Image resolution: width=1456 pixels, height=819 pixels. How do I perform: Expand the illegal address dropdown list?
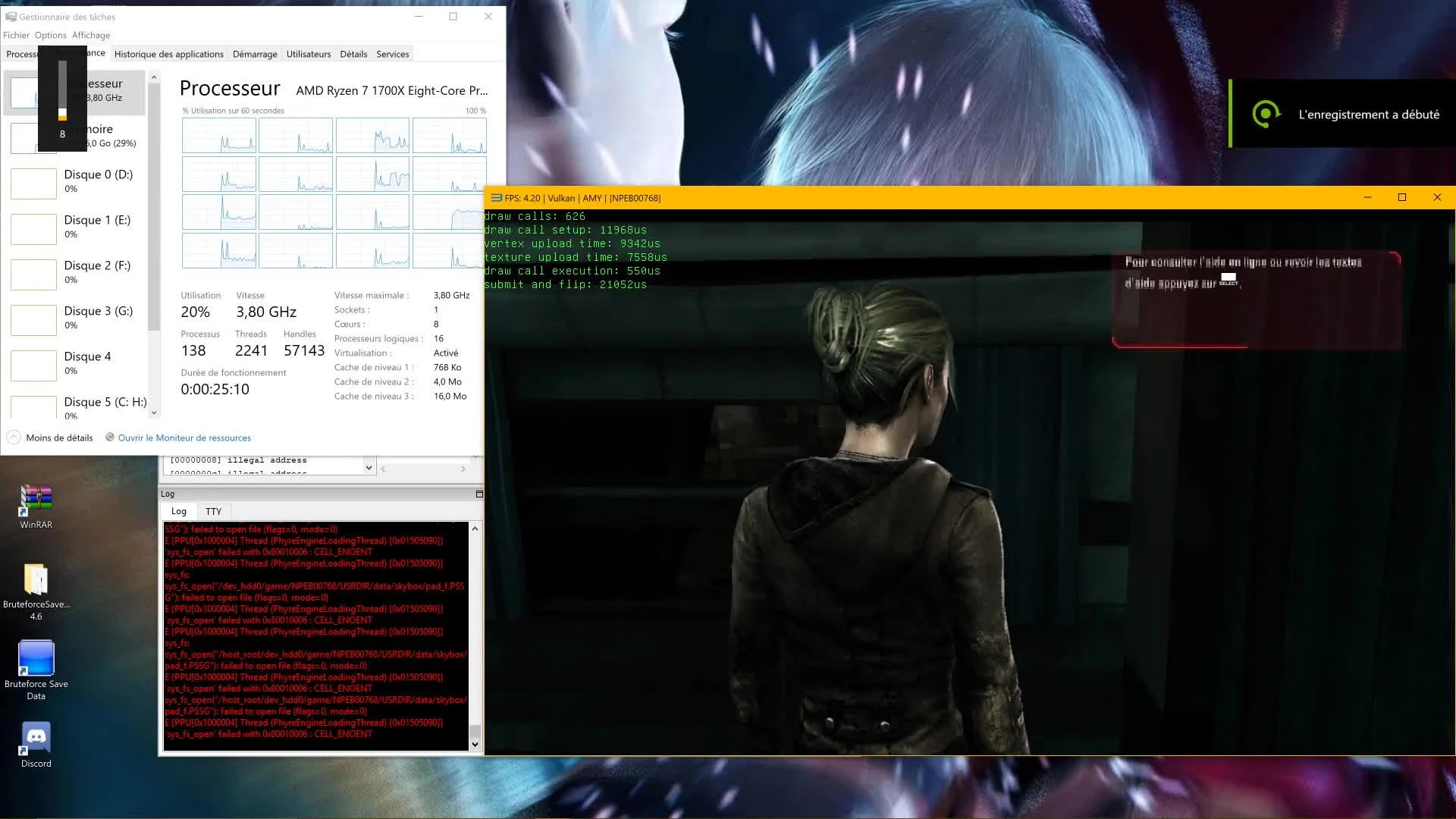tap(369, 466)
